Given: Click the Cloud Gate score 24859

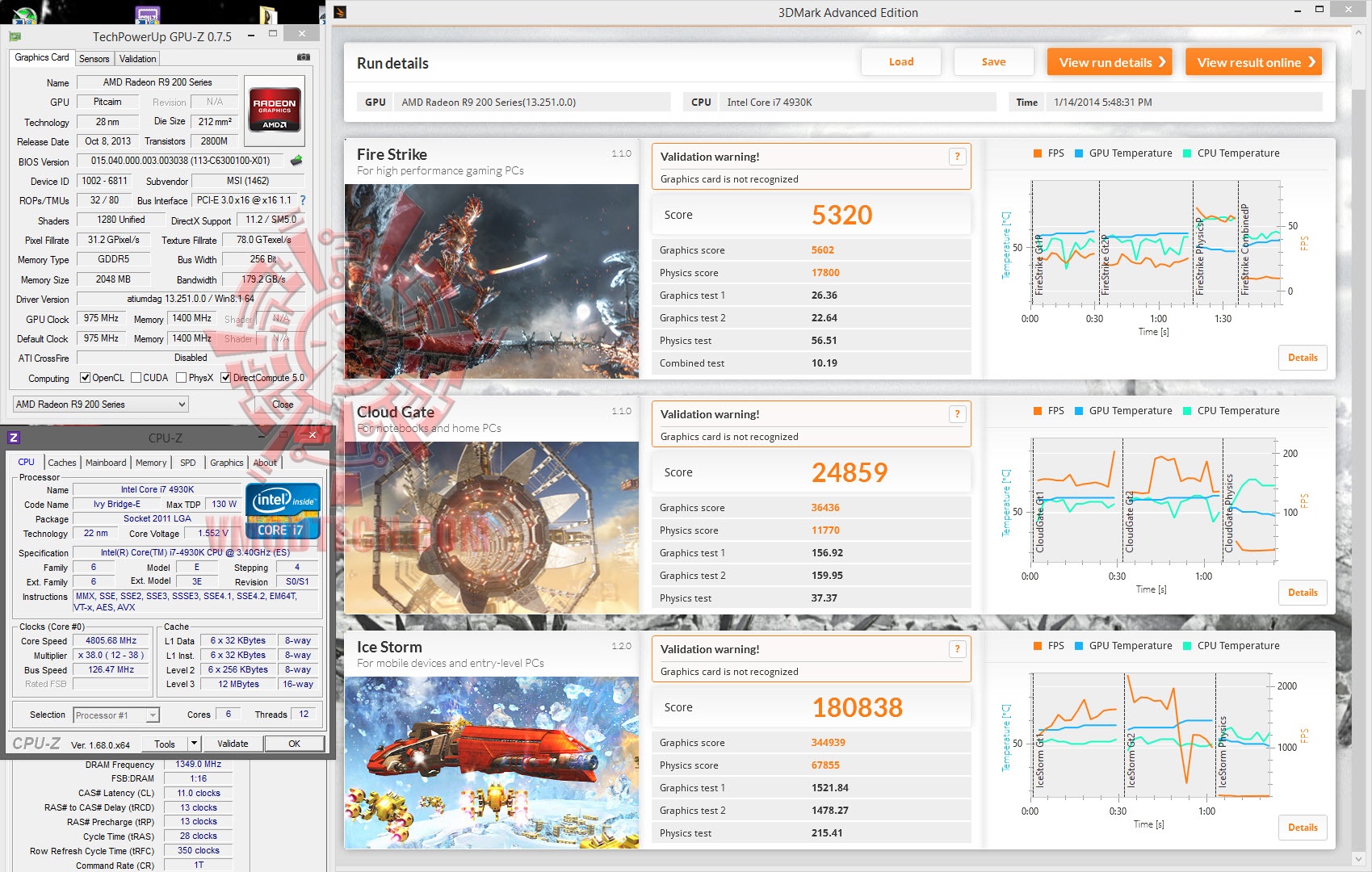Looking at the screenshot, I should (850, 472).
